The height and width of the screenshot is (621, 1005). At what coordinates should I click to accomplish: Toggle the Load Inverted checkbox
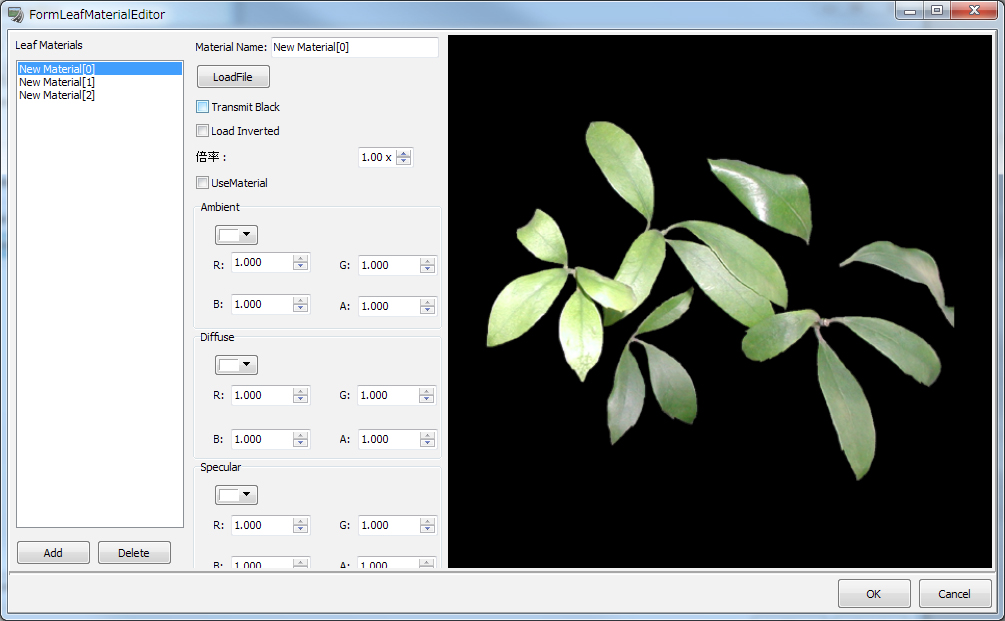click(203, 131)
